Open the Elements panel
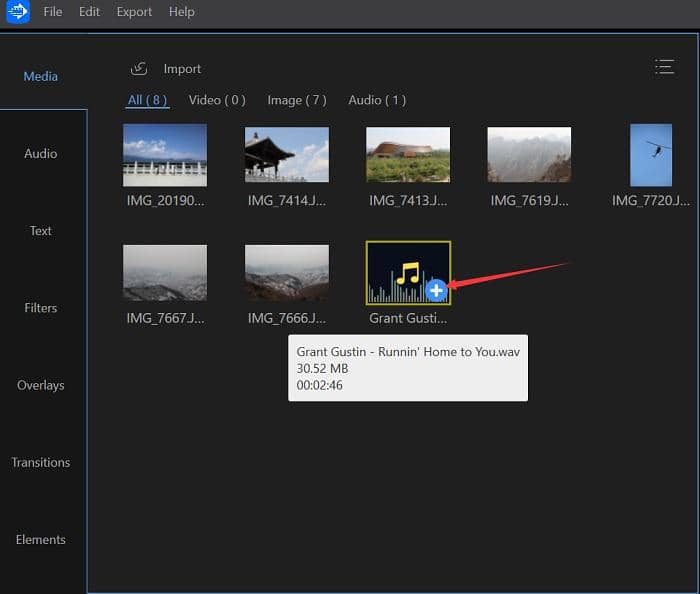This screenshot has width=700, height=594. [41, 540]
